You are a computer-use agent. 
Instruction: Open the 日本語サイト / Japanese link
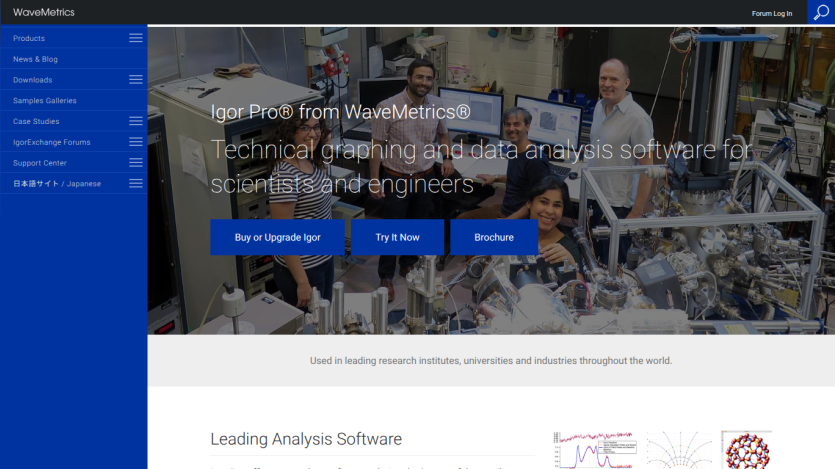coord(57,184)
